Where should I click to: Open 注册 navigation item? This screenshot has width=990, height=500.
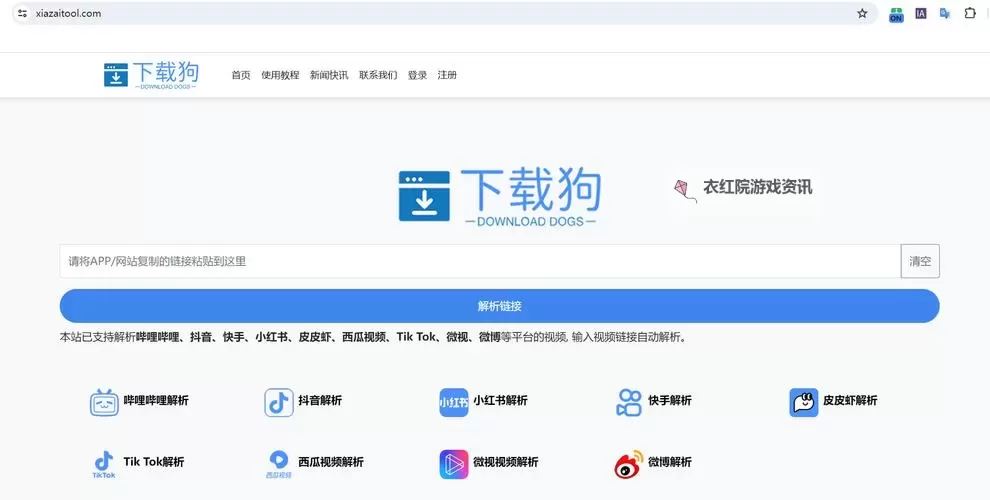(x=447, y=75)
